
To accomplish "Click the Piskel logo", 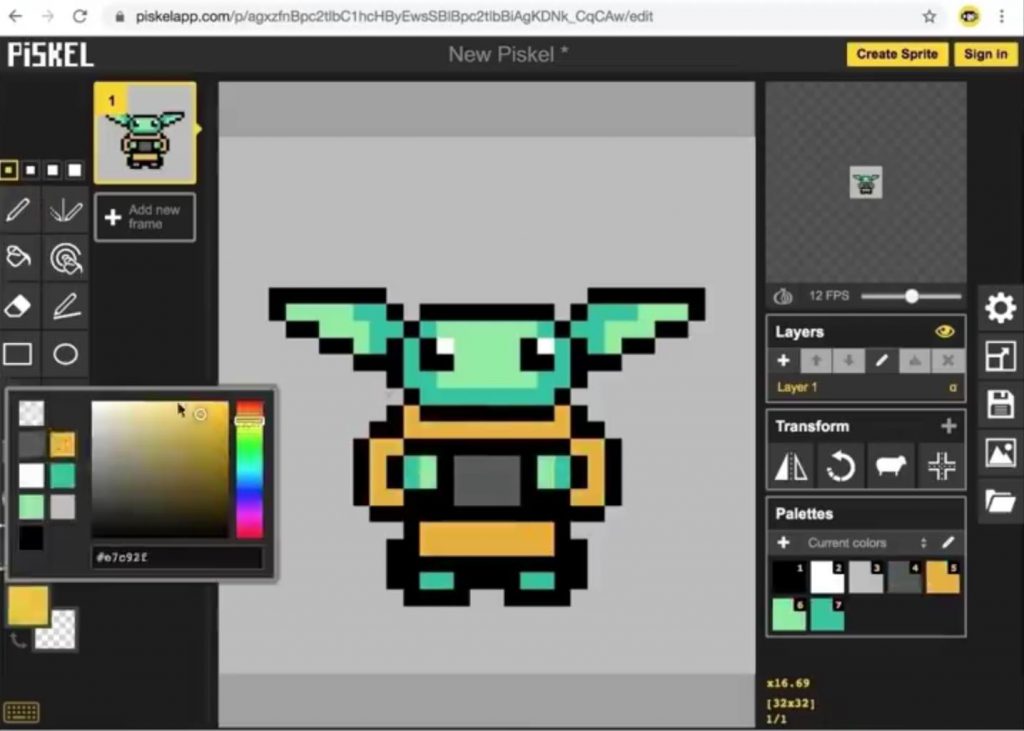I will click(x=50, y=55).
